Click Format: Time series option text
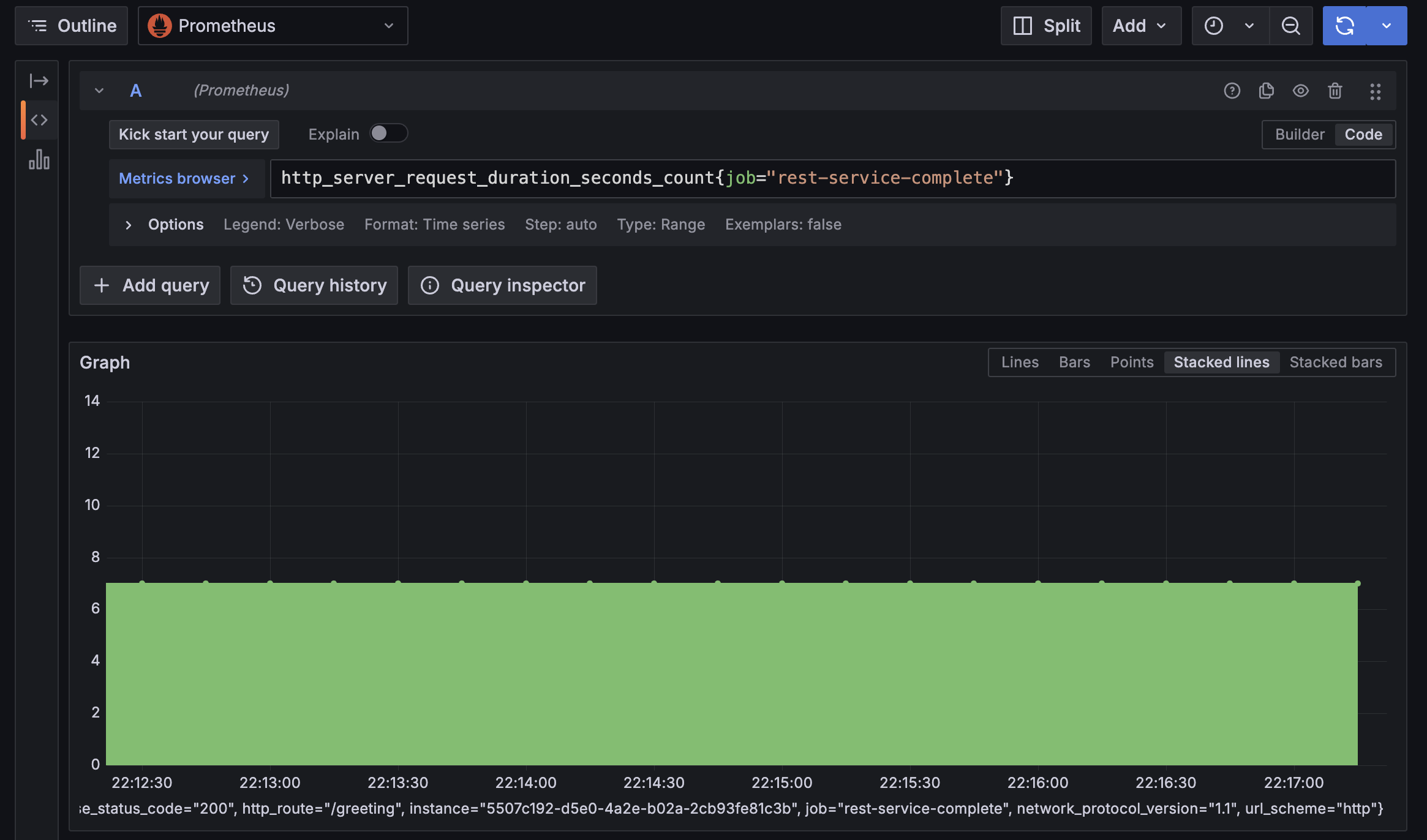Image resolution: width=1427 pixels, height=840 pixels. pos(434,225)
